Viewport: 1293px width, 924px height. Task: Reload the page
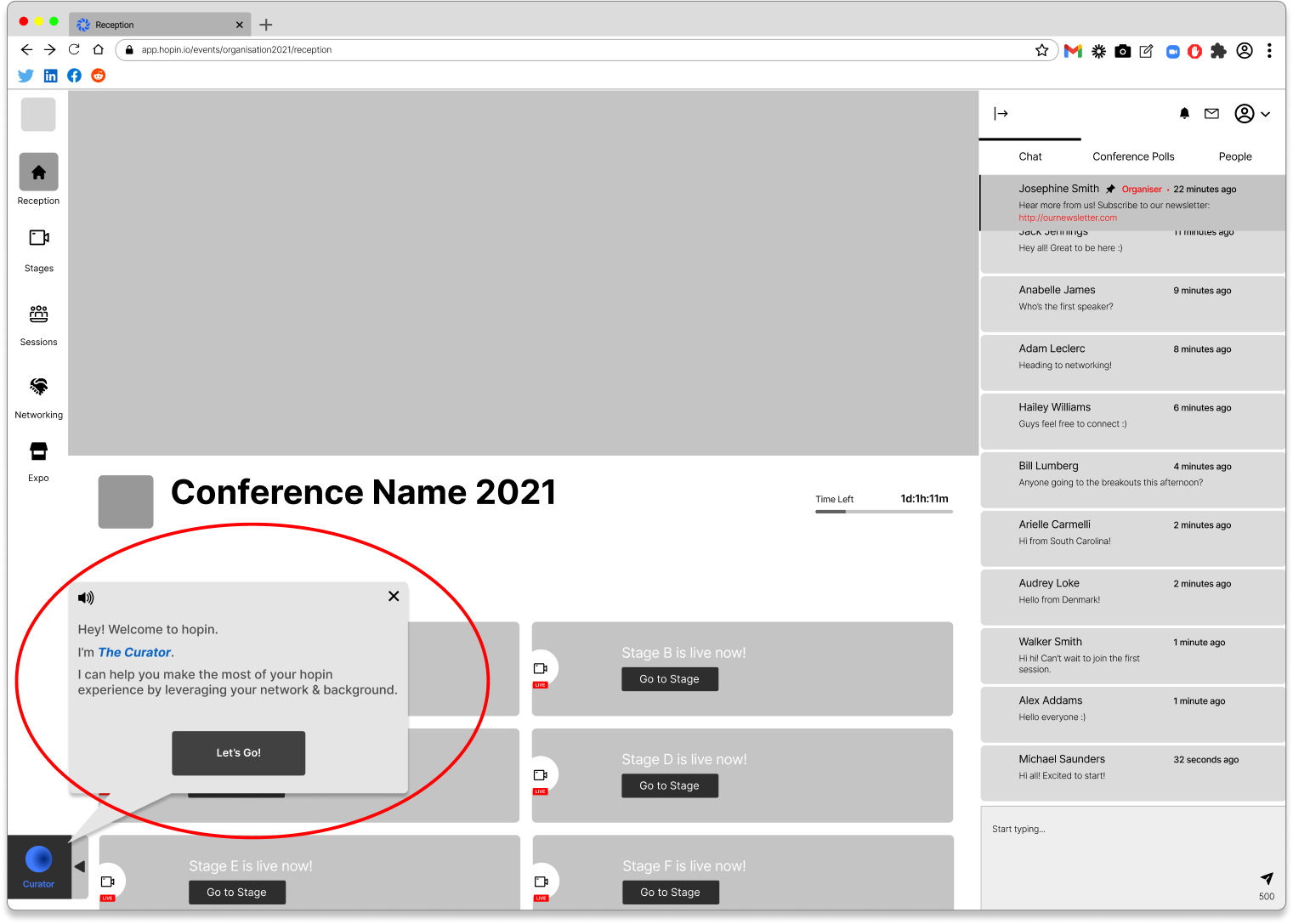(x=74, y=50)
